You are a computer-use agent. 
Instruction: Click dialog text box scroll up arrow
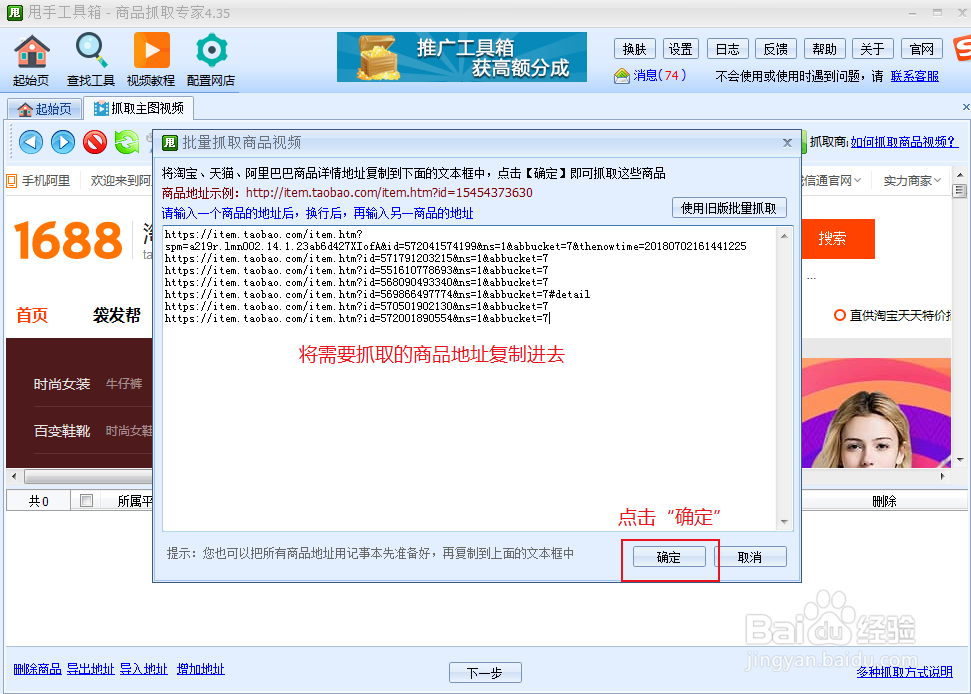(784, 236)
